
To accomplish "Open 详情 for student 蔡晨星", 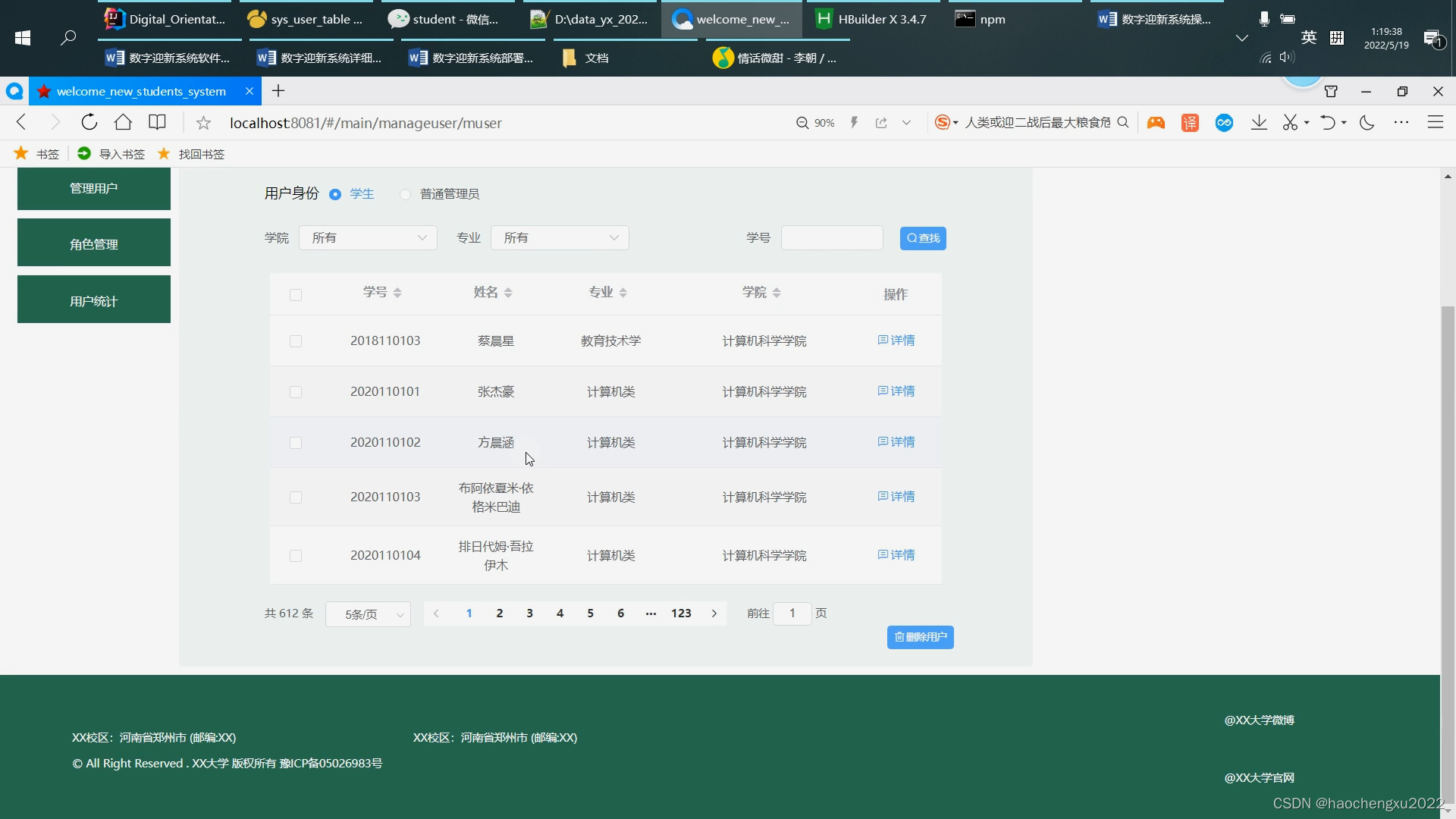I will coord(896,340).
